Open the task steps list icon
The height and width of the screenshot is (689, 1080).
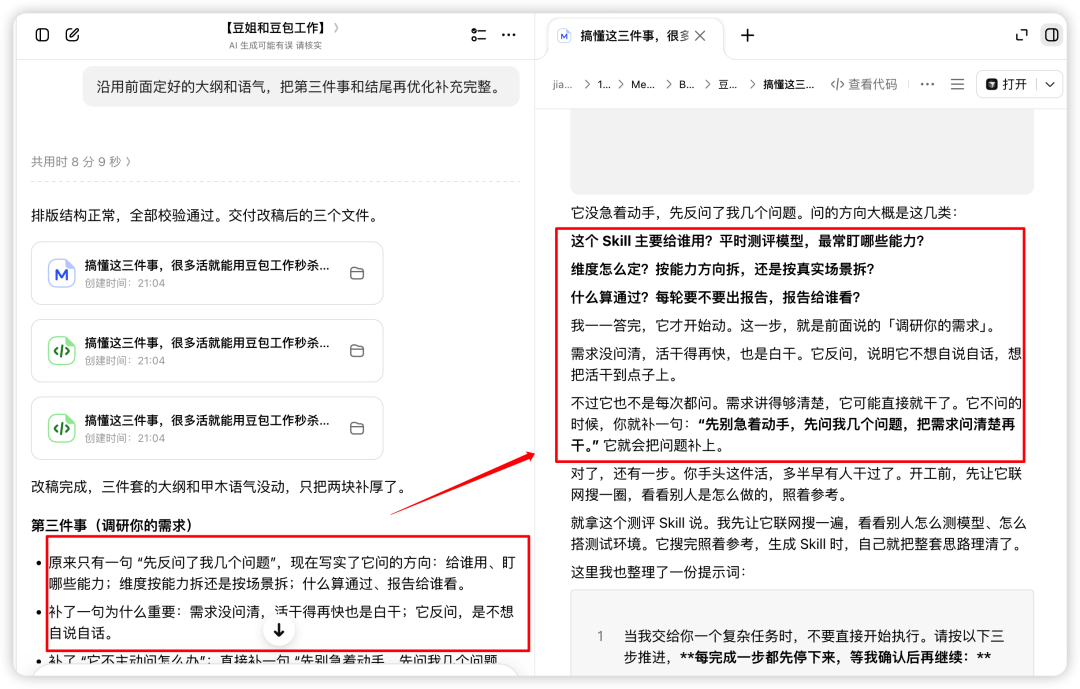[479, 34]
